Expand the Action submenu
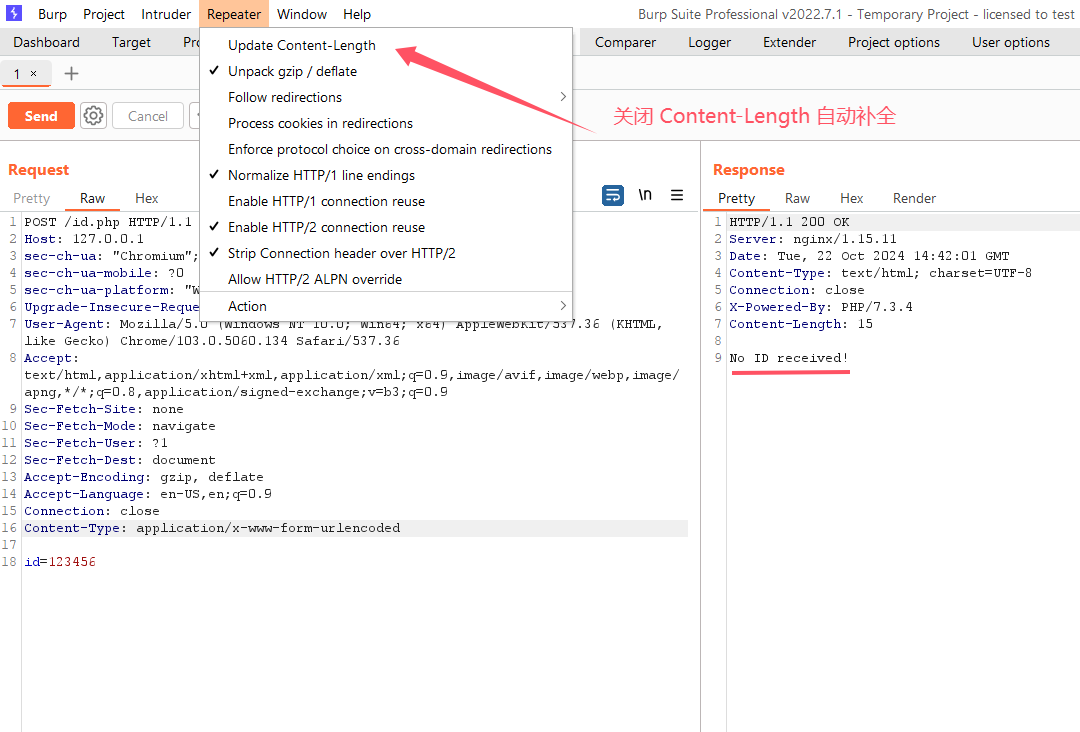Viewport: 1080px width, 732px height. click(x=386, y=306)
